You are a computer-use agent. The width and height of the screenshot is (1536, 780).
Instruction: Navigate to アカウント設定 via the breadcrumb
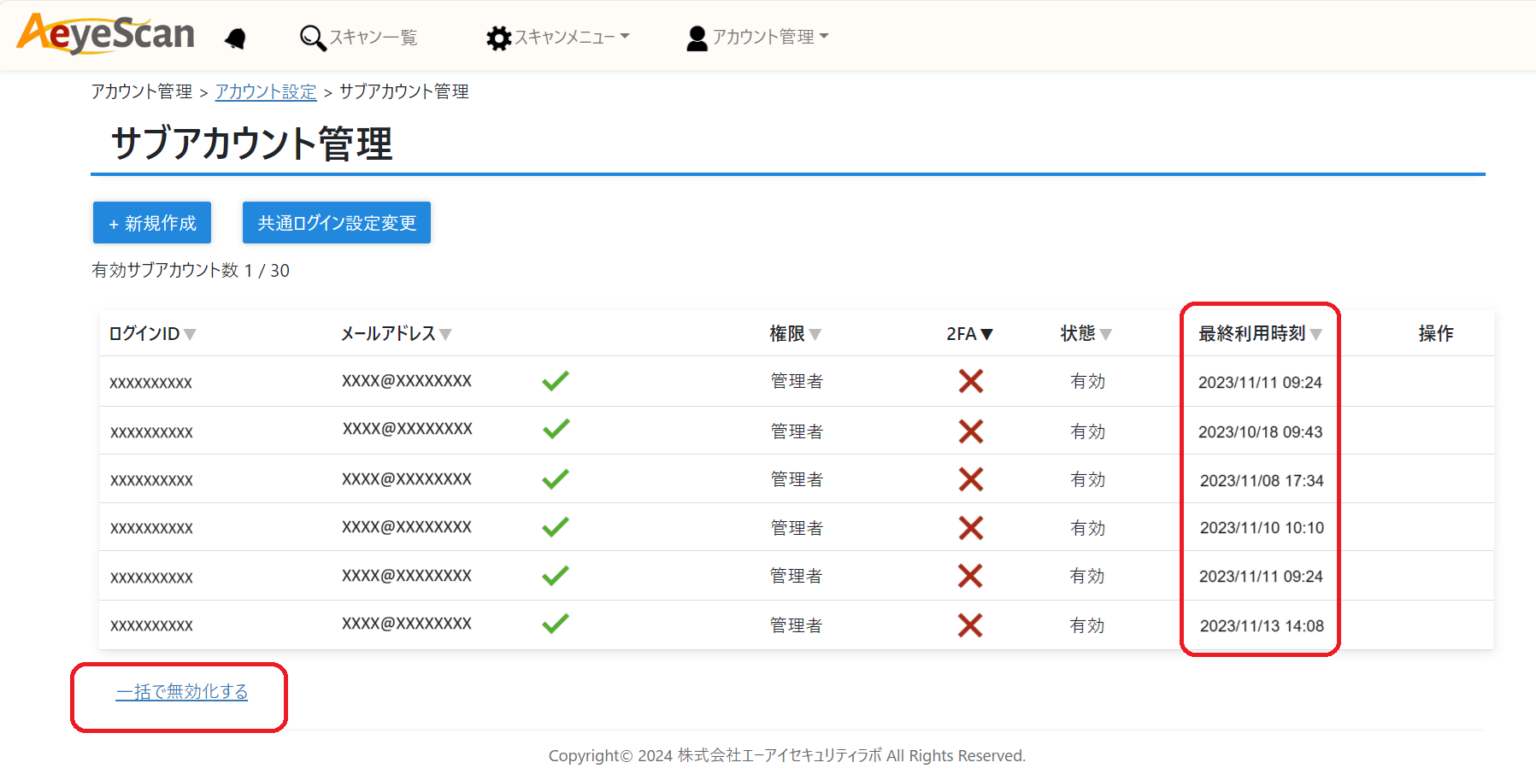coord(265,91)
